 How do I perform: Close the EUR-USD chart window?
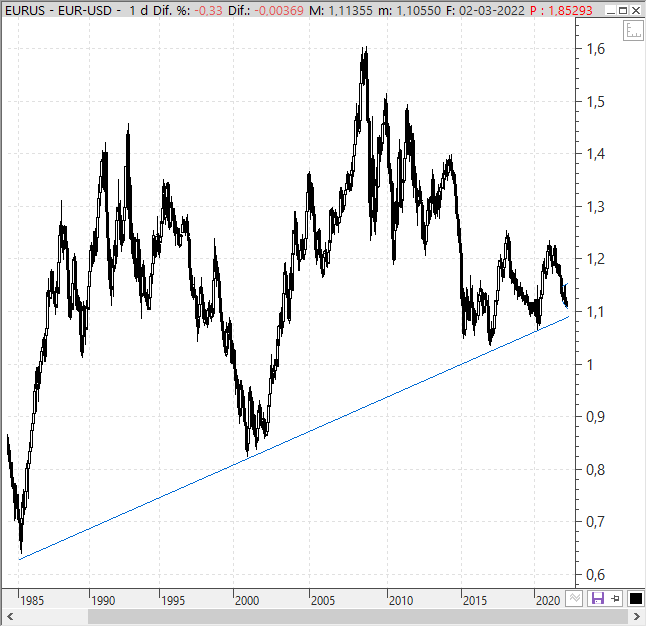coord(636,10)
